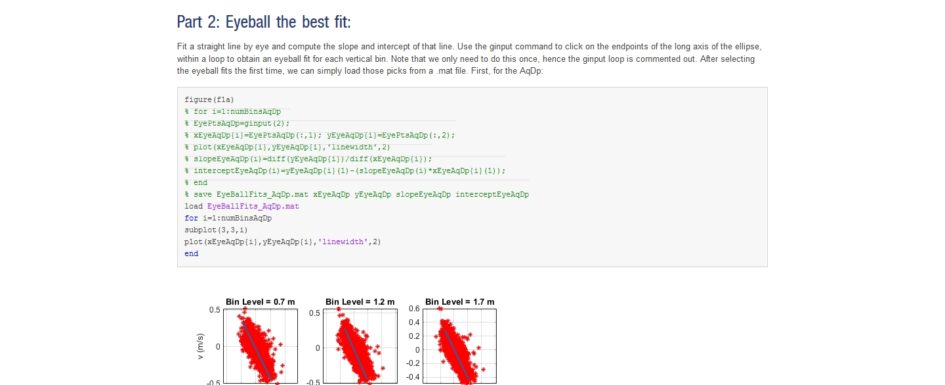Click the "subplot(3,3,i)" code line

(216, 230)
